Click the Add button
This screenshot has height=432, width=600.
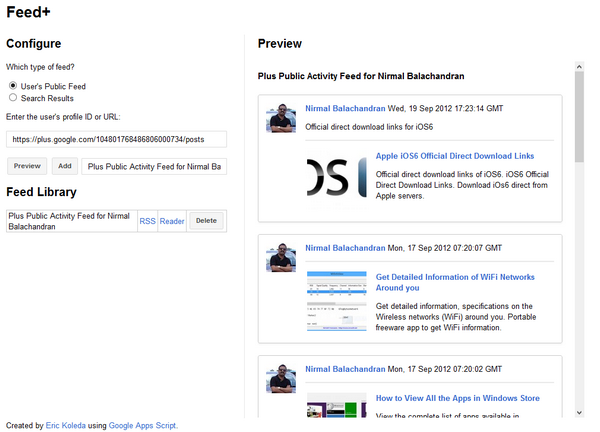tap(65, 166)
